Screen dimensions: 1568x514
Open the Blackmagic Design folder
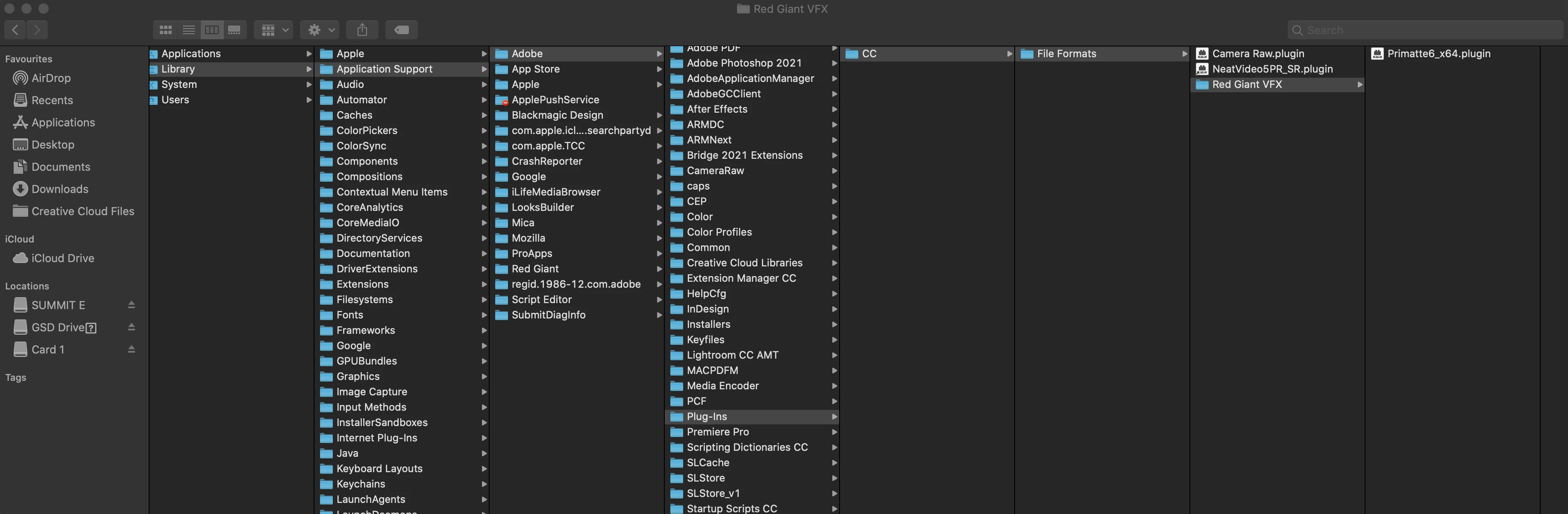(557, 115)
